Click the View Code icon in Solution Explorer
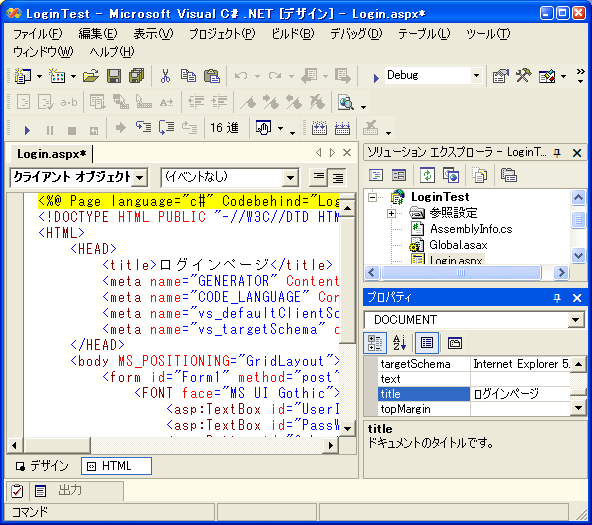The height and width of the screenshot is (525, 592). pyautogui.click(x=376, y=175)
